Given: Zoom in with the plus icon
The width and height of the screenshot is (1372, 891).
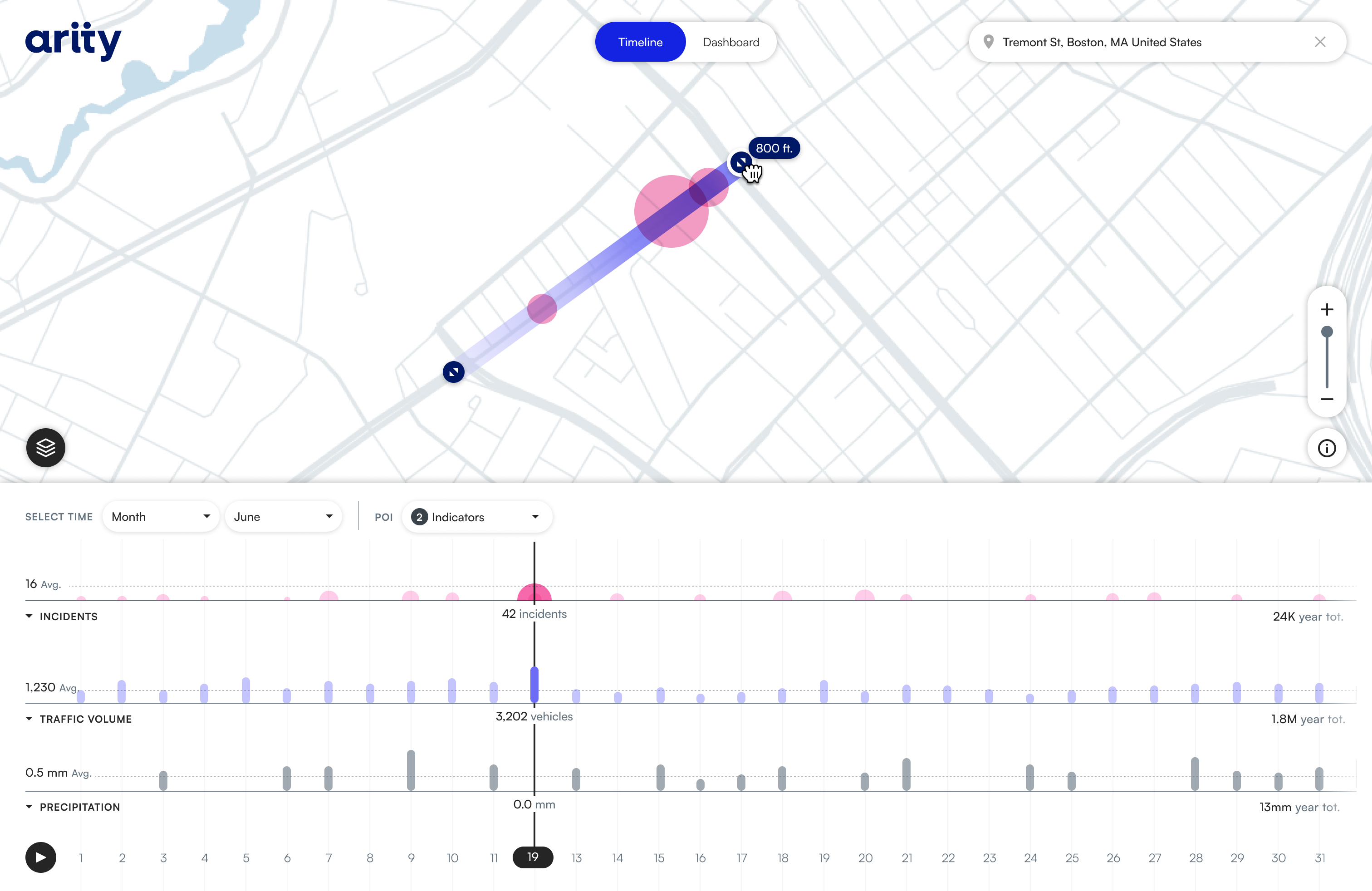Looking at the screenshot, I should 1327,309.
